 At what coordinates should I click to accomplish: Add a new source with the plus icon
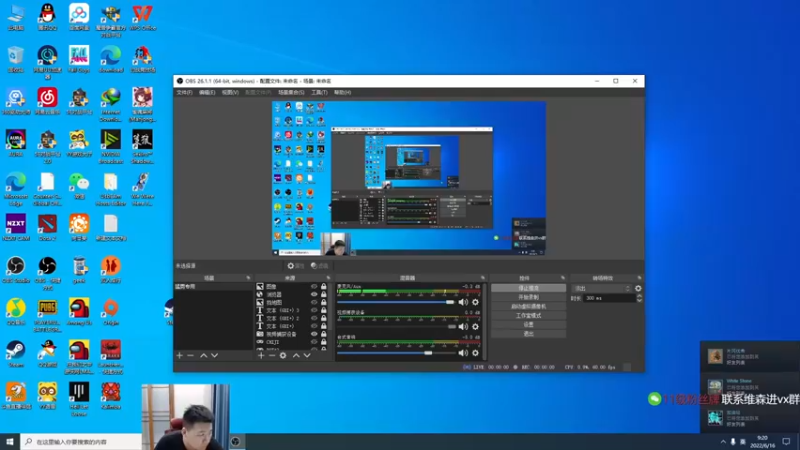261,355
